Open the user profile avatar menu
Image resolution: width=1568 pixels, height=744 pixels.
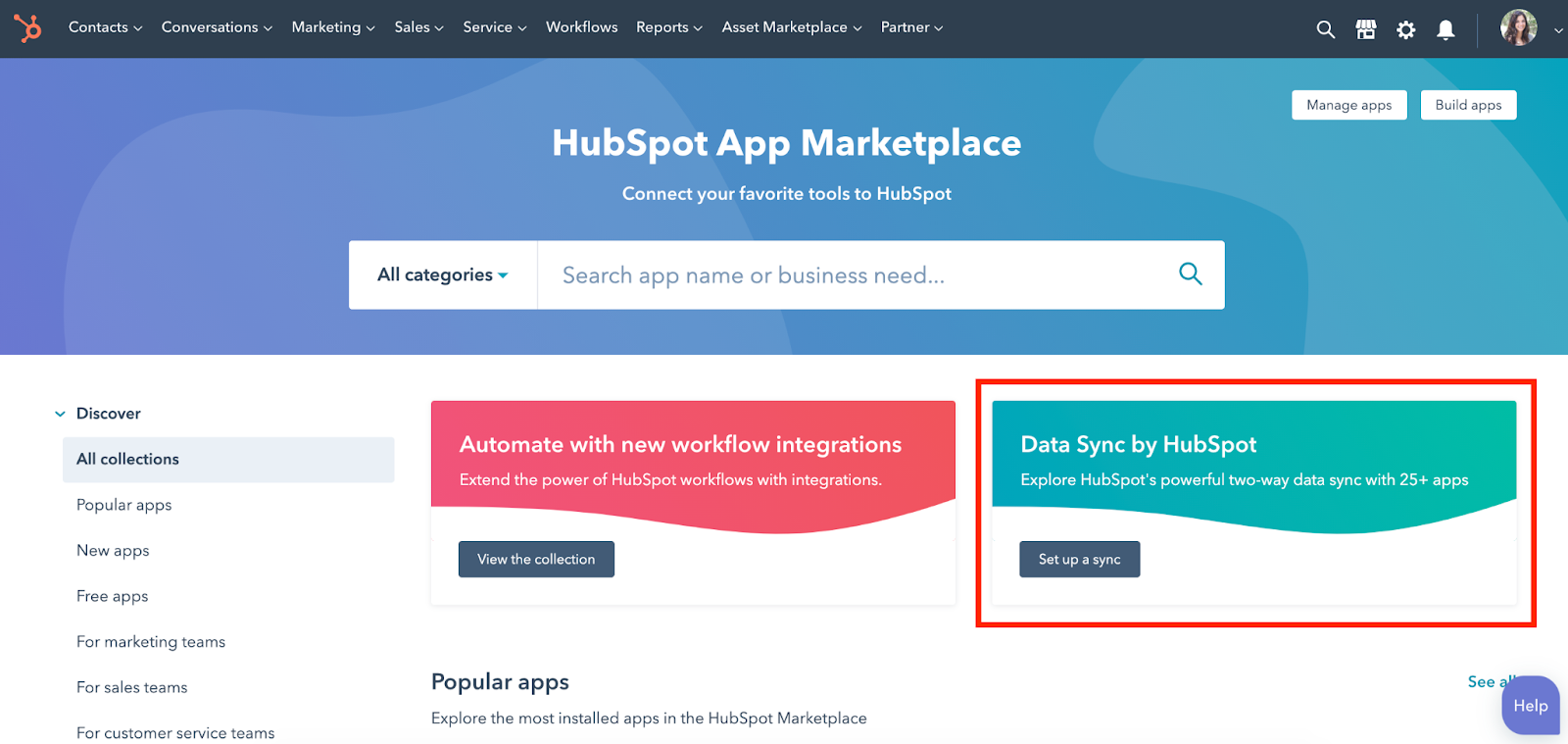[1519, 27]
